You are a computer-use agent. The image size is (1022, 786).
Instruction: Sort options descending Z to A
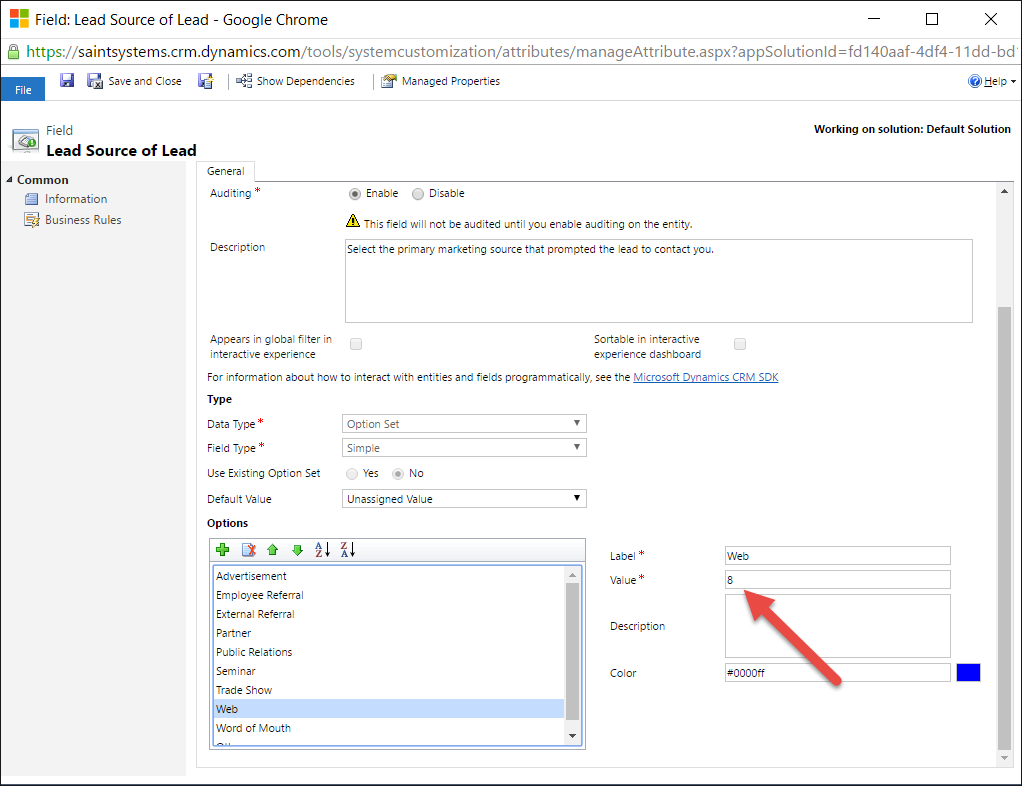[x=347, y=550]
